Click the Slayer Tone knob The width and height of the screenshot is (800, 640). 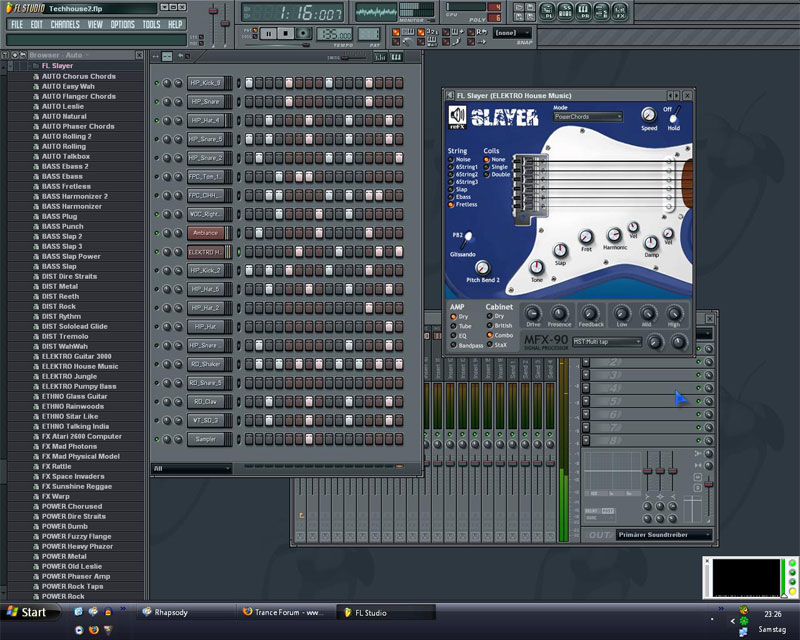pyautogui.click(x=538, y=267)
